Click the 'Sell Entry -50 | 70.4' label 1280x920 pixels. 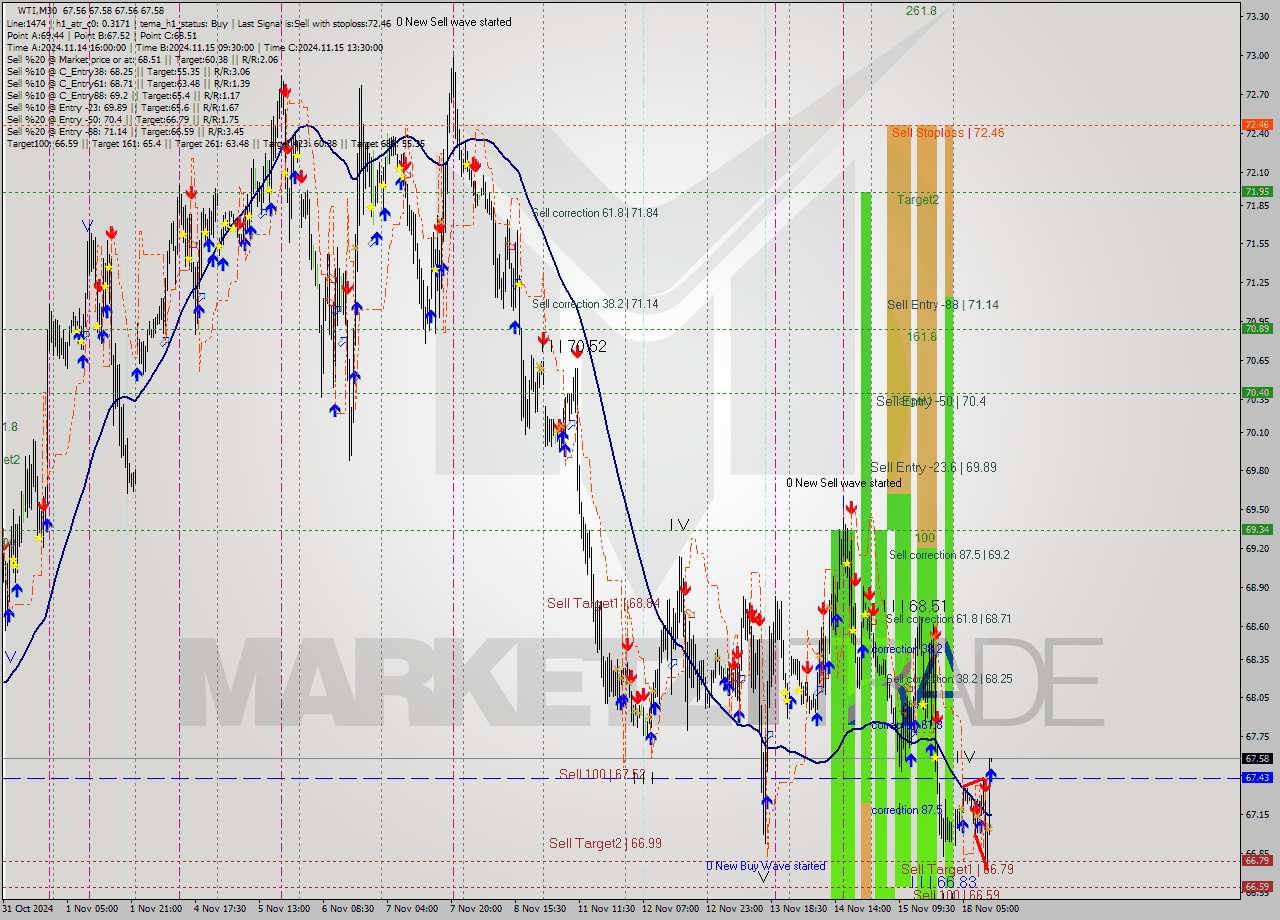tap(931, 401)
